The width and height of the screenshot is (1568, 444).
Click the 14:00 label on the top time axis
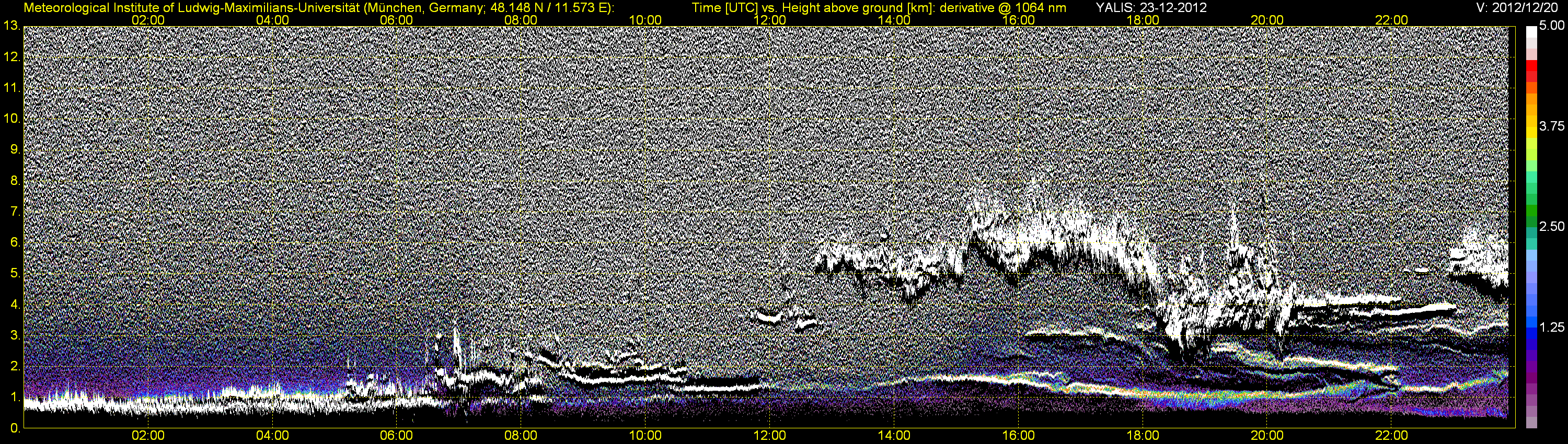894,20
